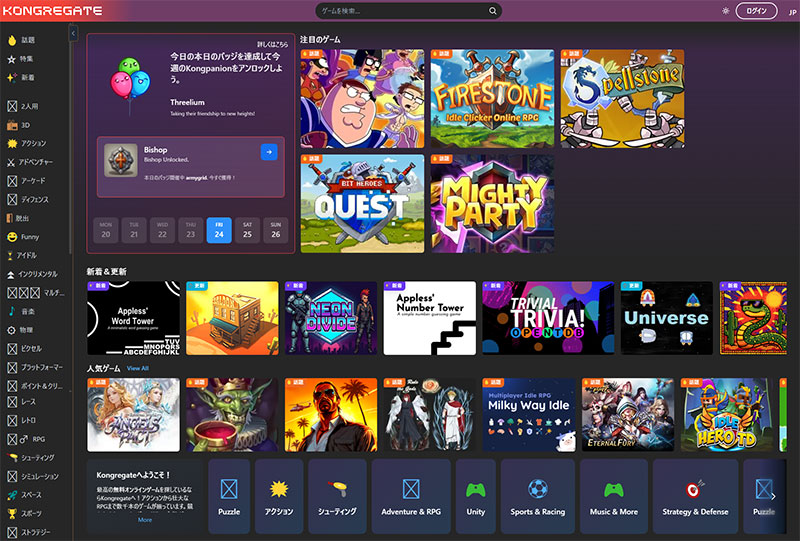
Task: Select THU 23 in the badge calendar
Action: (190, 230)
